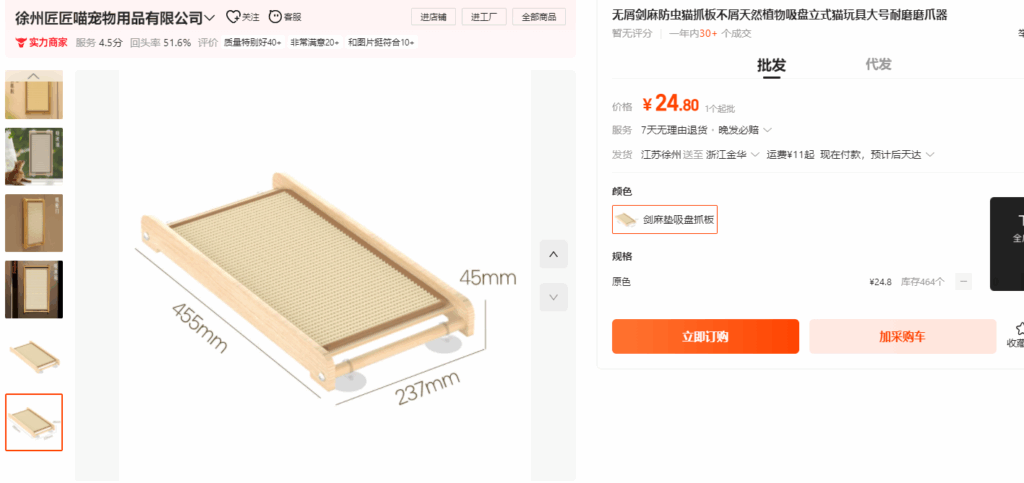Open 客服 customer service chat icon
Image resolution: width=1024 pixels, height=483 pixels.
[x=275, y=17]
